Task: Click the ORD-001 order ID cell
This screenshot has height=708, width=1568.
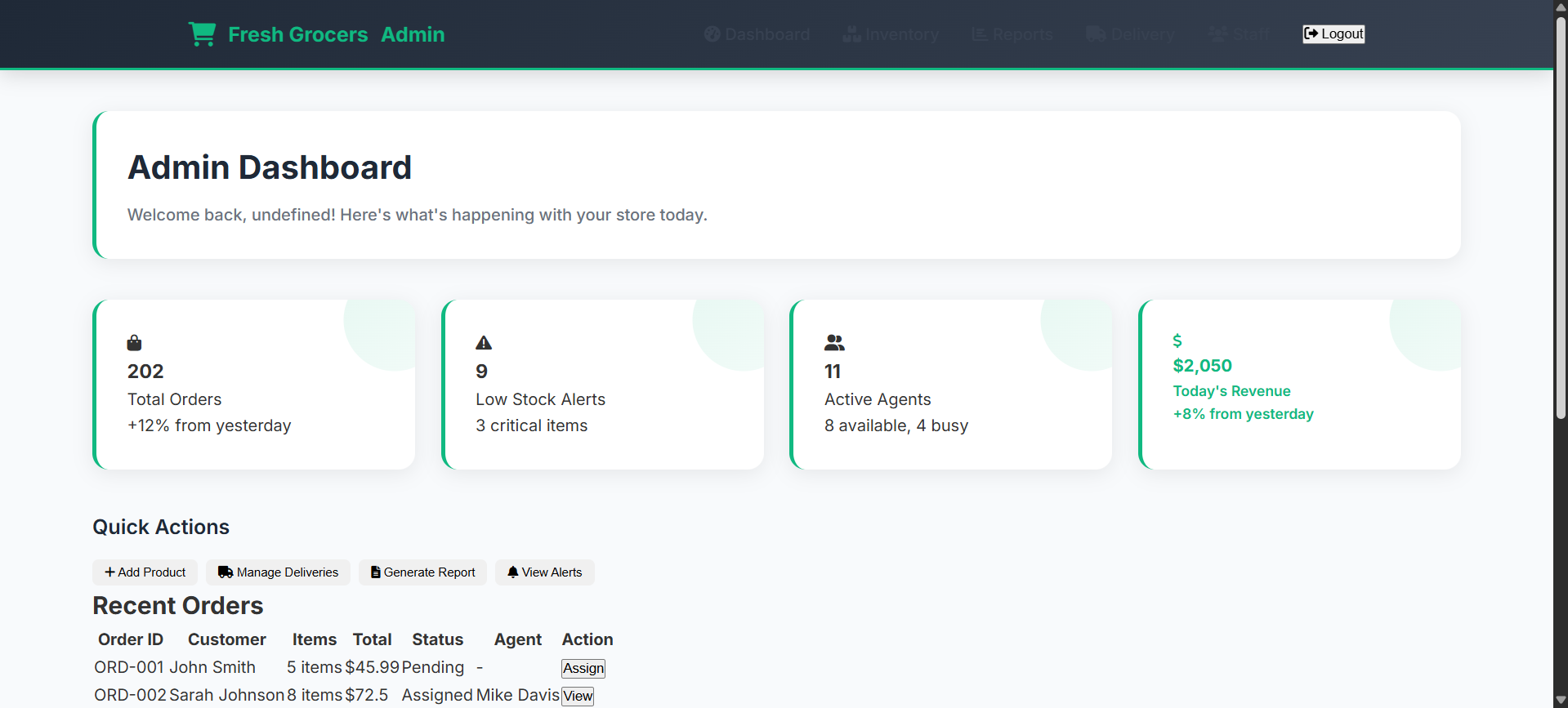Action: (129, 667)
